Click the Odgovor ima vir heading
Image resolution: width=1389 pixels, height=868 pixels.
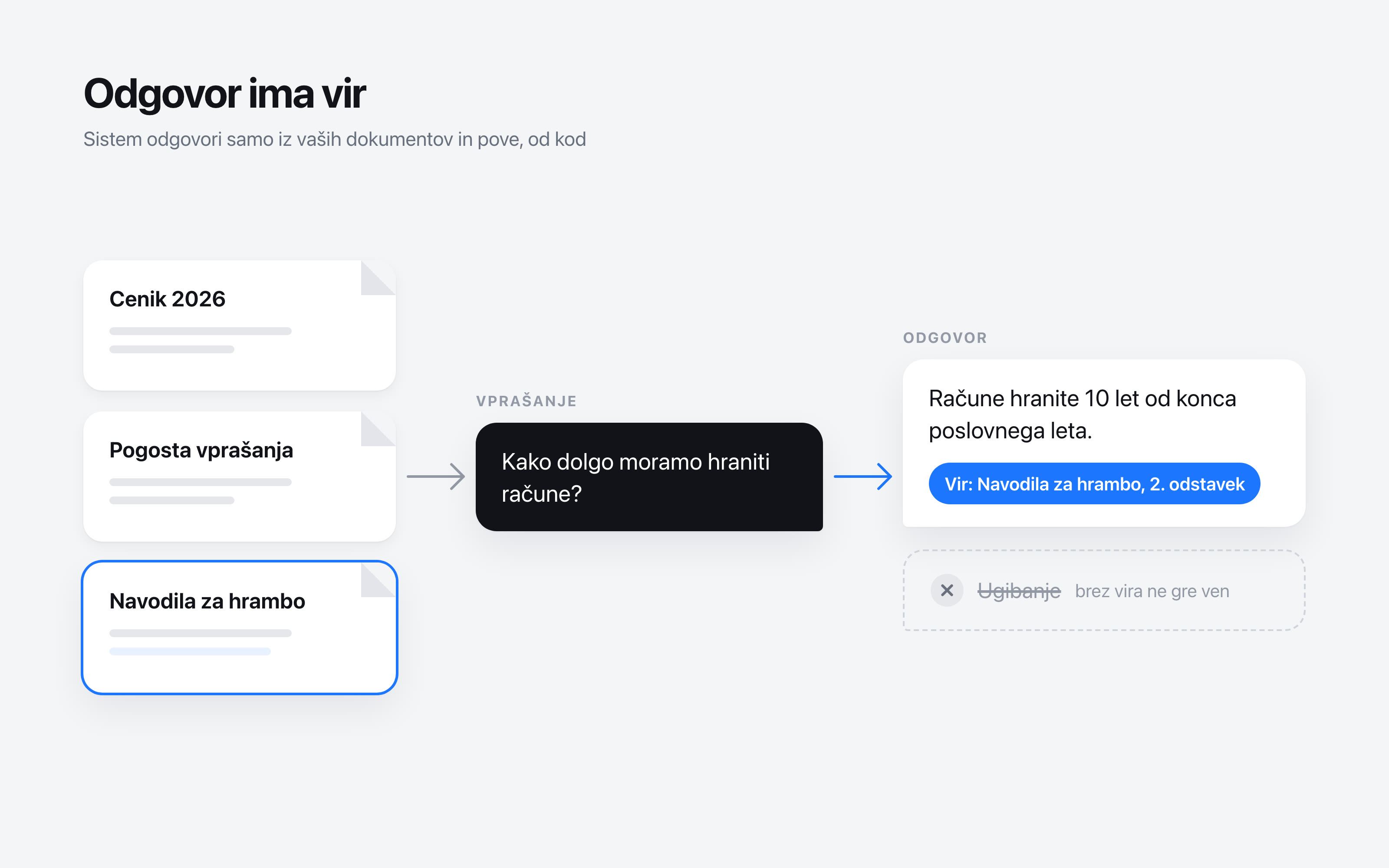point(224,94)
